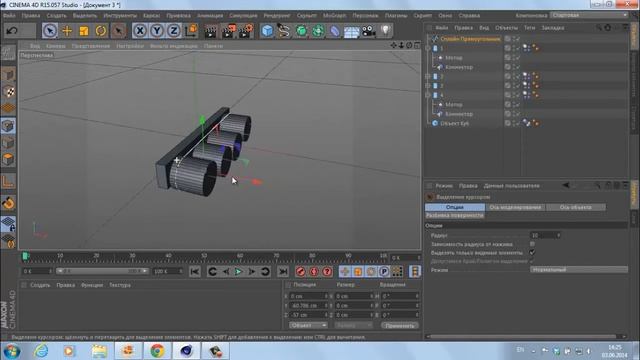Open the Симуляция menu

(243, 16)
